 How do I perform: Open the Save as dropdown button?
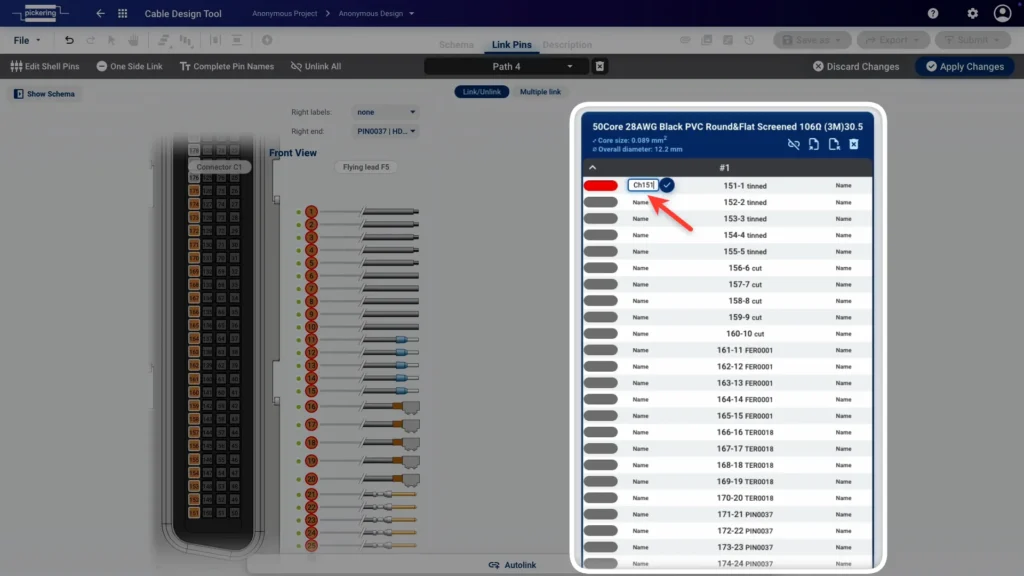click(x=812, y=40)
